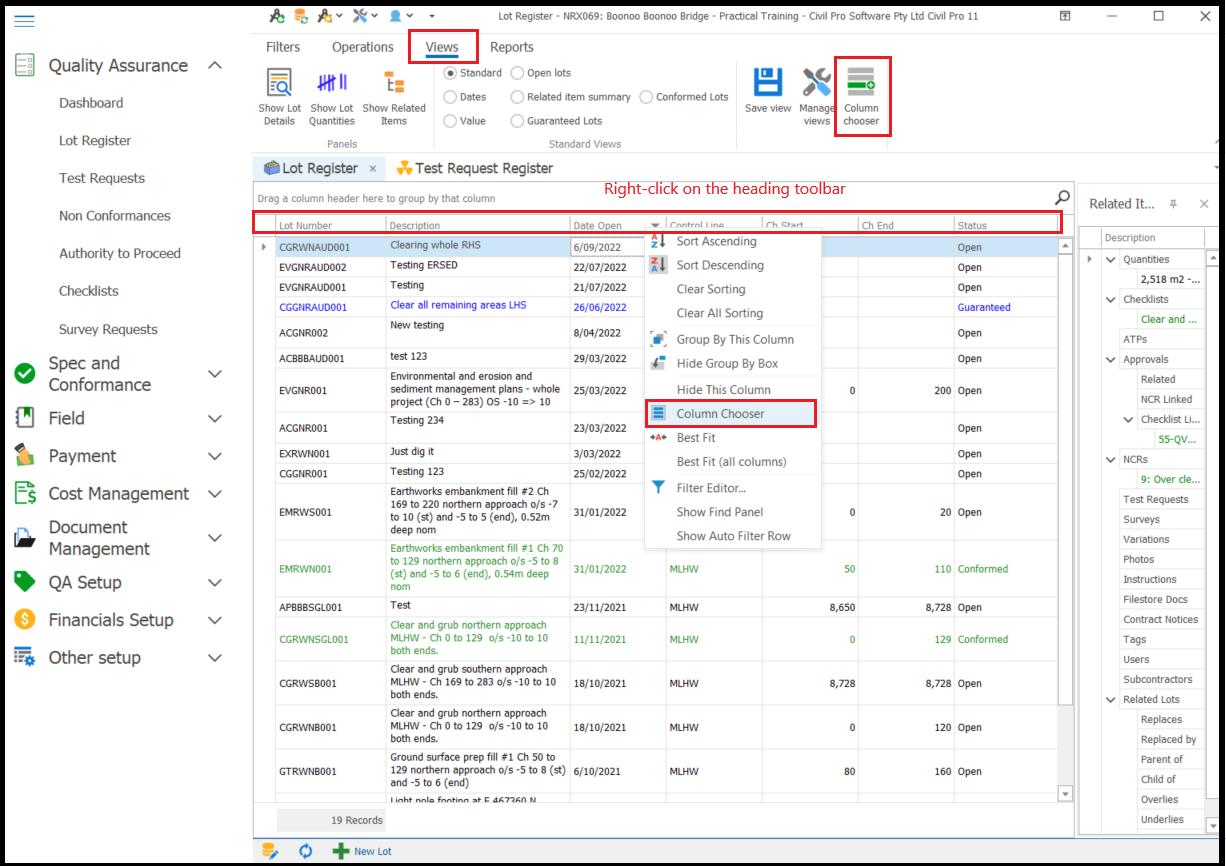Choose Sort Descending from context menu
This screenshot has width=1226, height=866.
pyautogui.click(x=733, y=265)
